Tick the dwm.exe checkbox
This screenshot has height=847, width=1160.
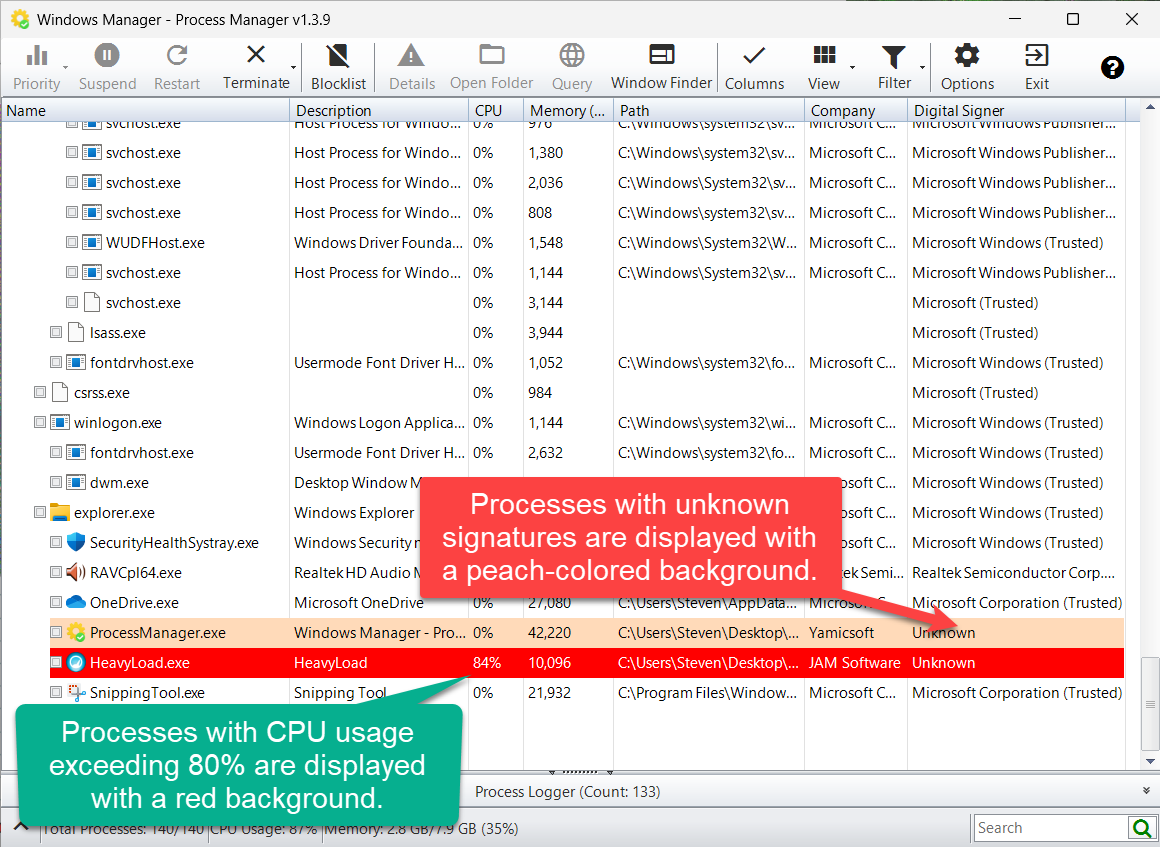pyautogui.click(x=56, y=482)
